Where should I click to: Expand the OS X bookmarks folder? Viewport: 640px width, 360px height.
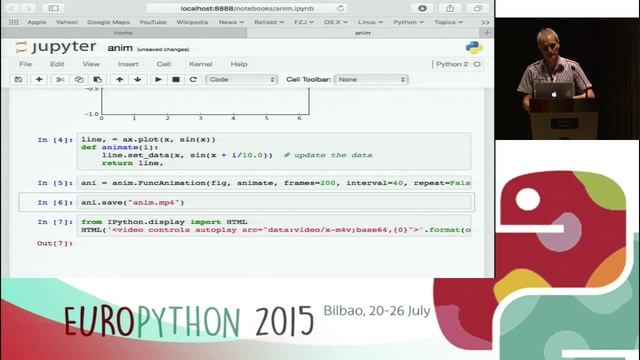tap(336, 22)
